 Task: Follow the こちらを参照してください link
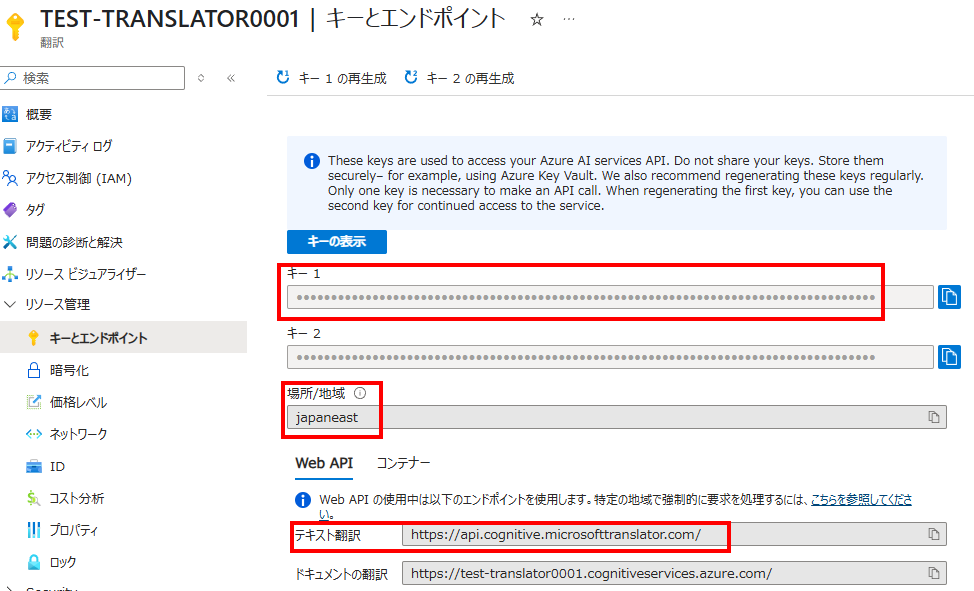point(861,499)
